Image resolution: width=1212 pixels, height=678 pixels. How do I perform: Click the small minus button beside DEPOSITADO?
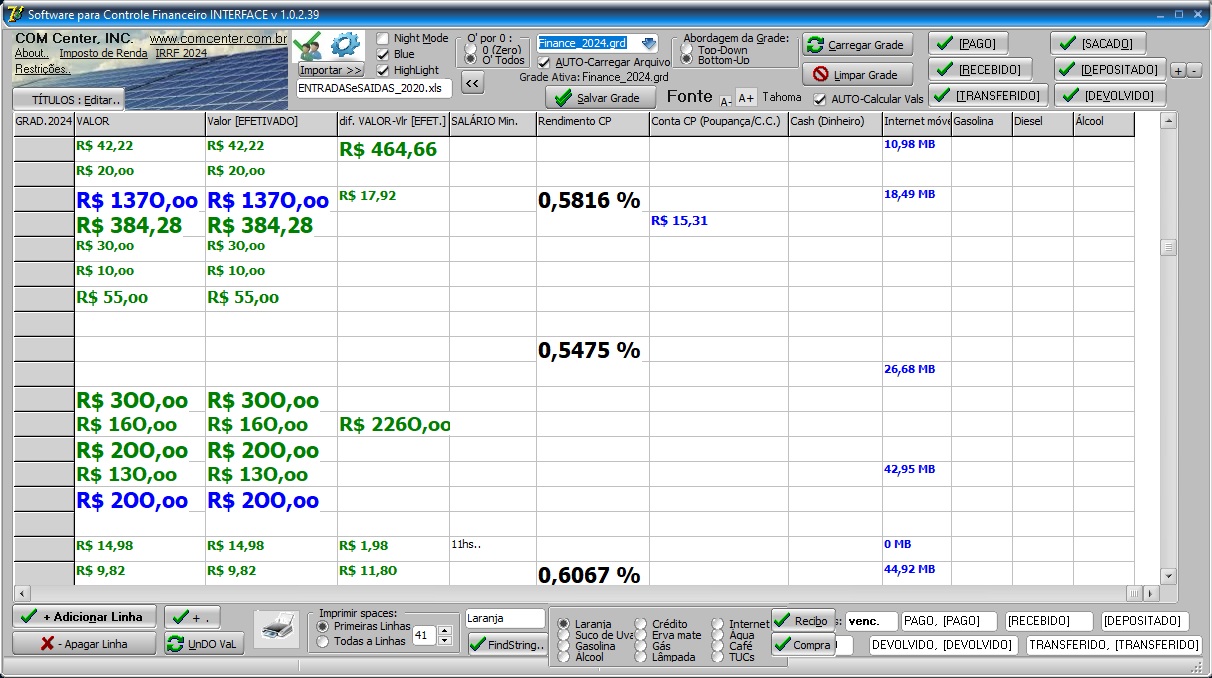(x=1194, y=71)
